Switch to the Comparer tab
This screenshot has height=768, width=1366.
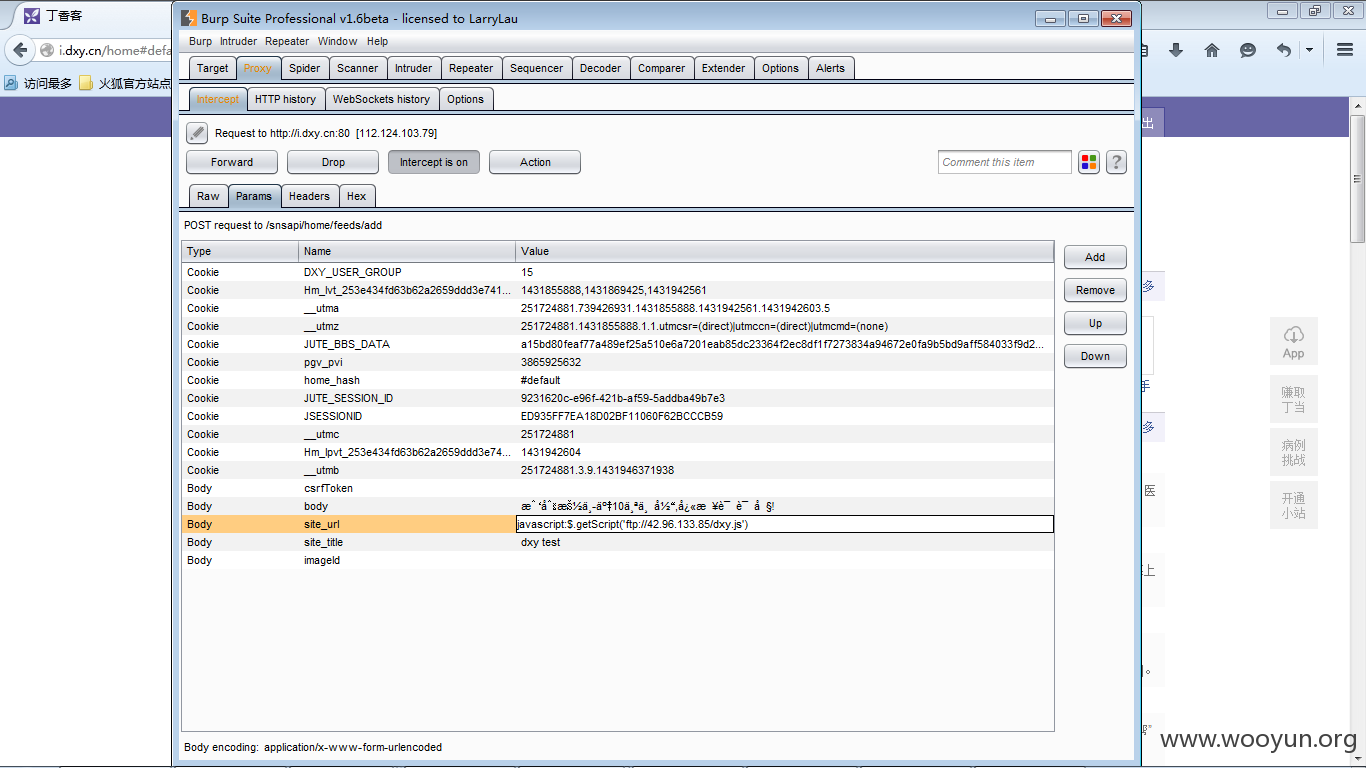[661, 68]
